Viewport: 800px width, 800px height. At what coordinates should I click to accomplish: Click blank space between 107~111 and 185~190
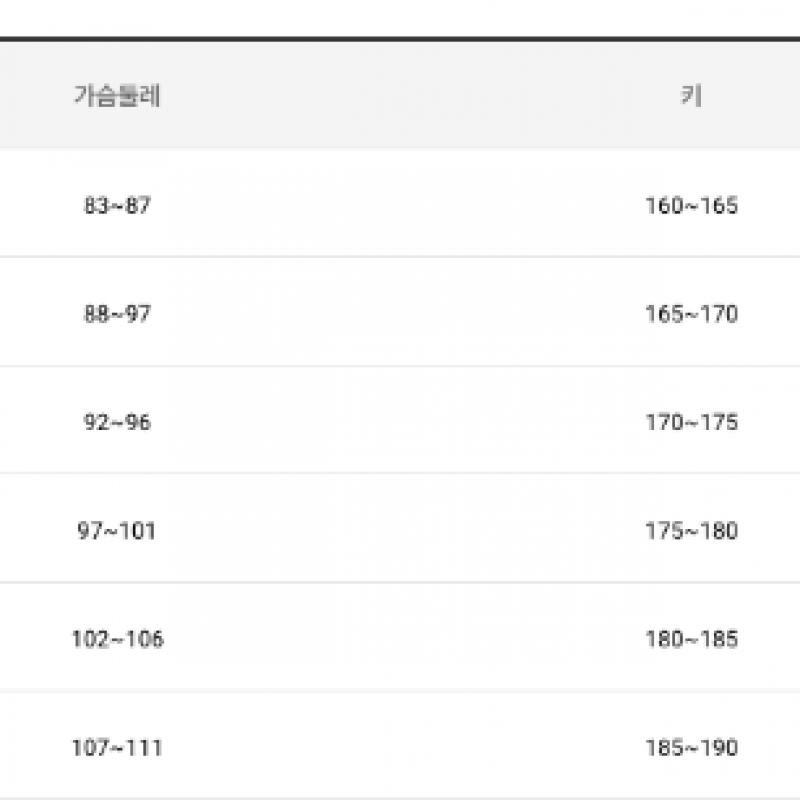tap(400, 747)
